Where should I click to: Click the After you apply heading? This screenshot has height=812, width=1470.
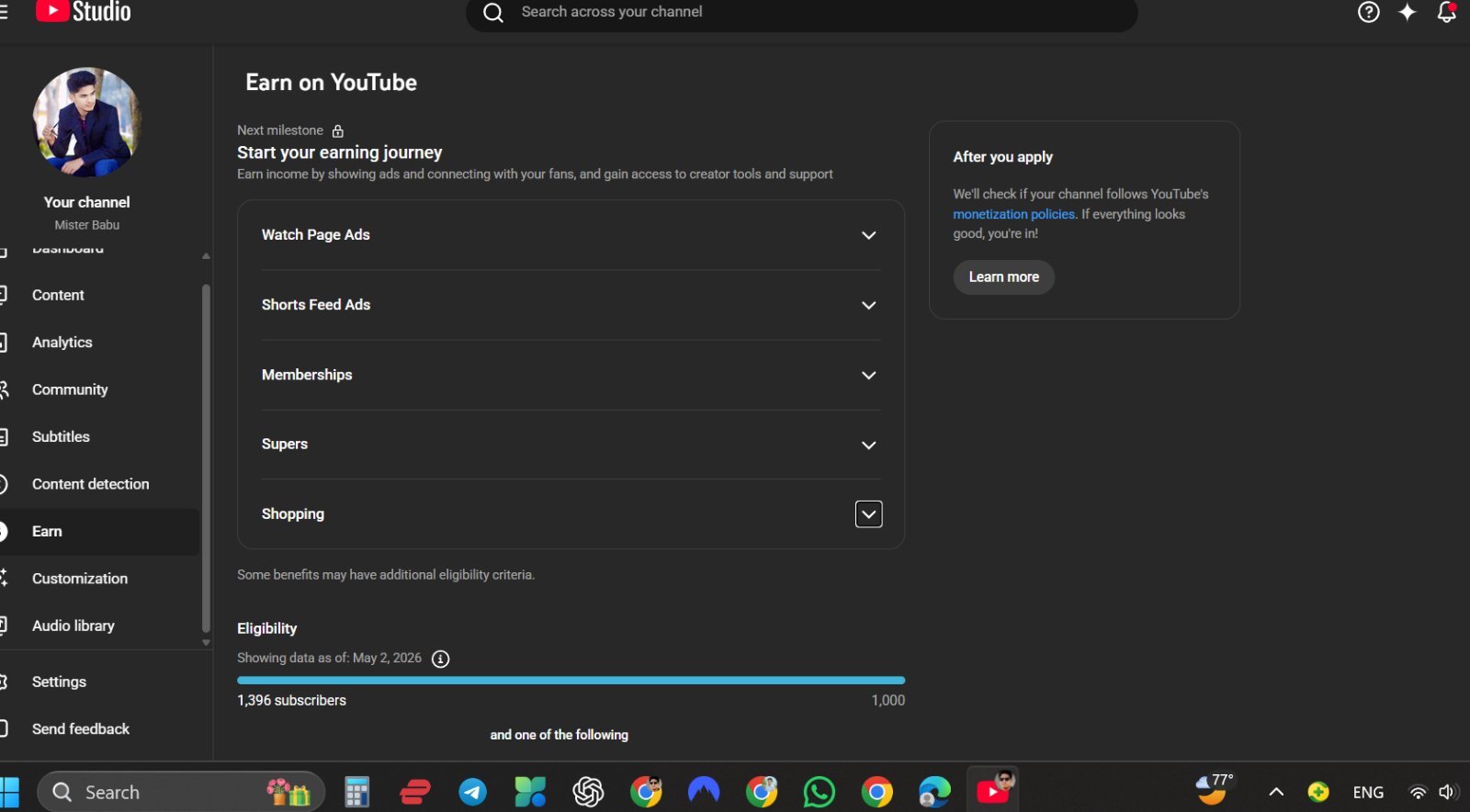[x=1002, y=157]
